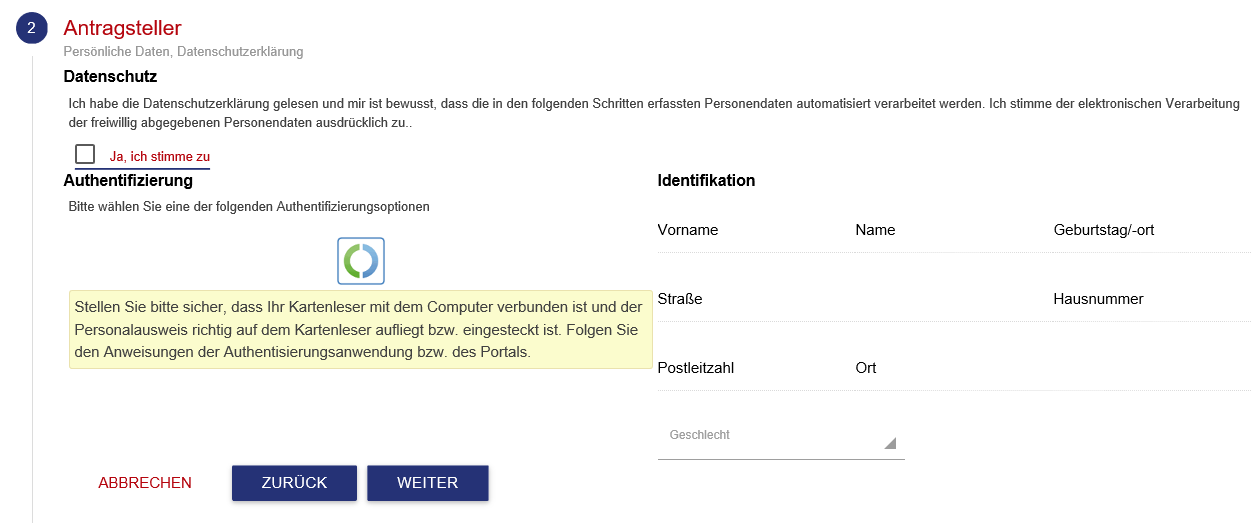The image size is (1255, 530).
Task: Click the step 2 number circle
Action: tap(31, 28)
